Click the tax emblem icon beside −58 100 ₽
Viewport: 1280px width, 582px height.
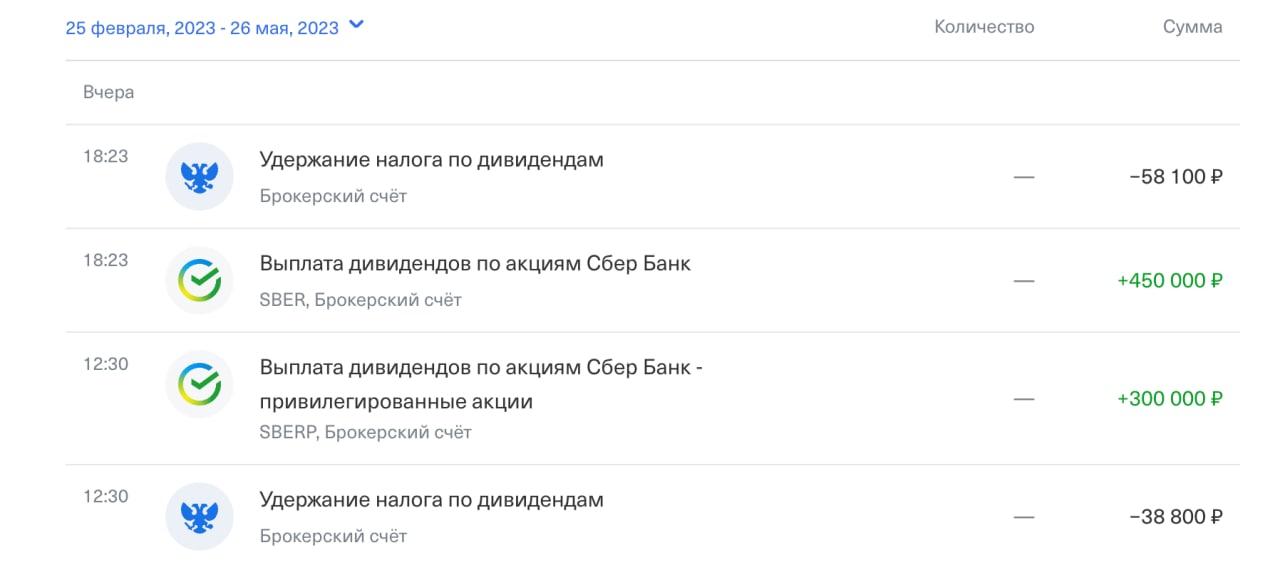[x=199, y=176]
